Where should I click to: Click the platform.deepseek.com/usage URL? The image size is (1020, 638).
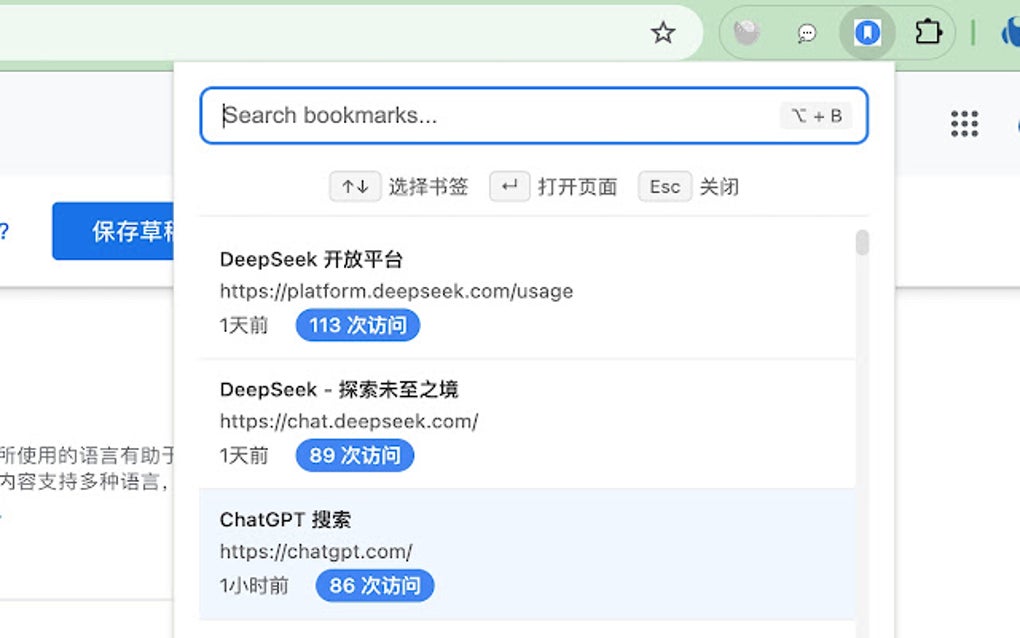pos(396,291)
